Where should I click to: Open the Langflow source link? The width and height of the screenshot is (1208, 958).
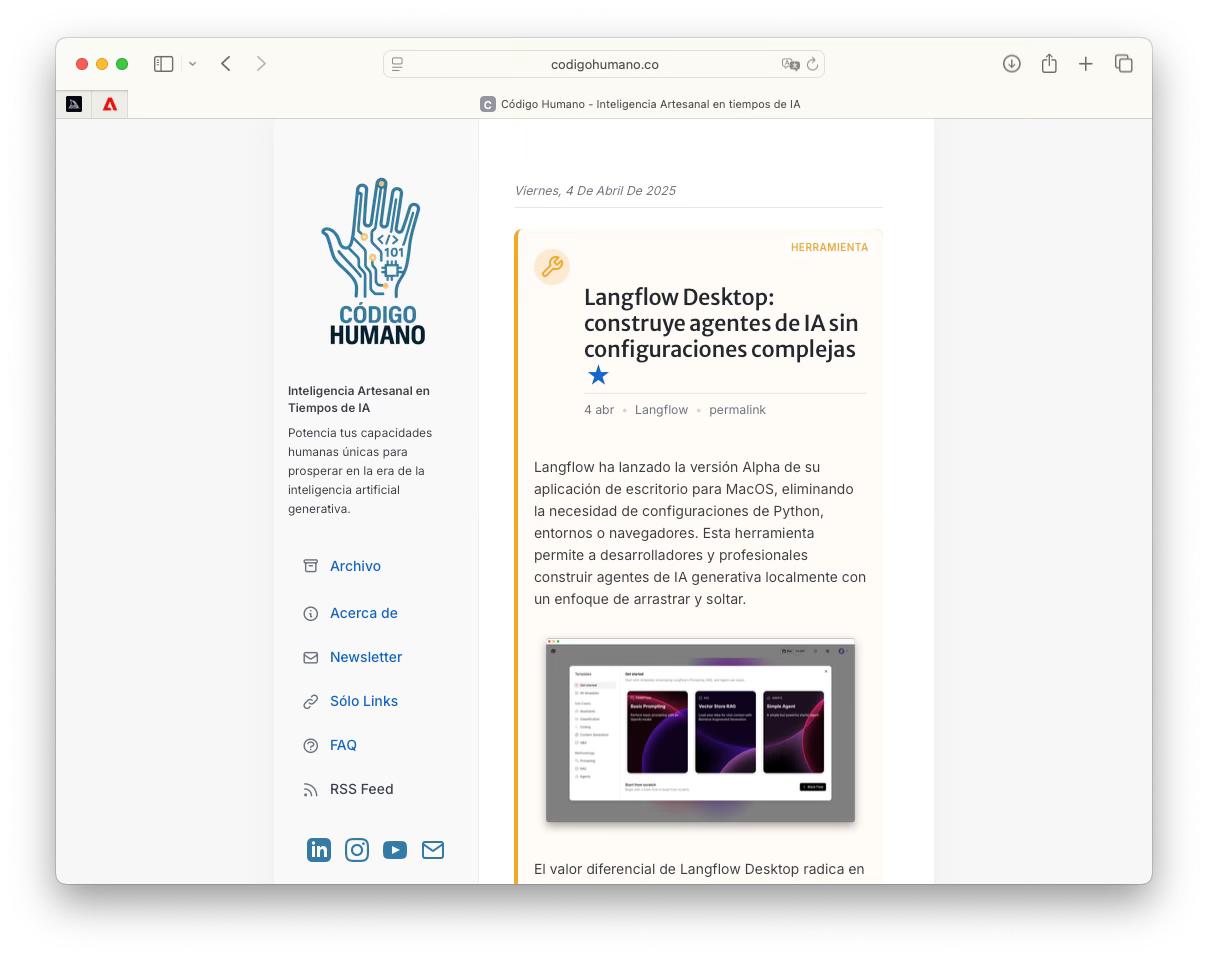coord(661,410)
